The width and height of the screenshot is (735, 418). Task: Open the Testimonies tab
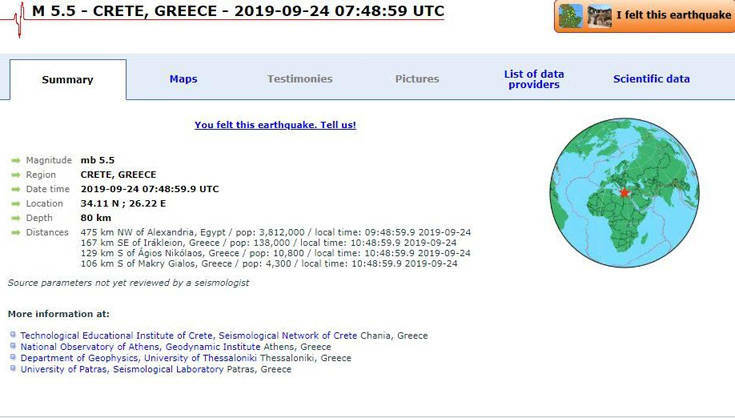300,79
